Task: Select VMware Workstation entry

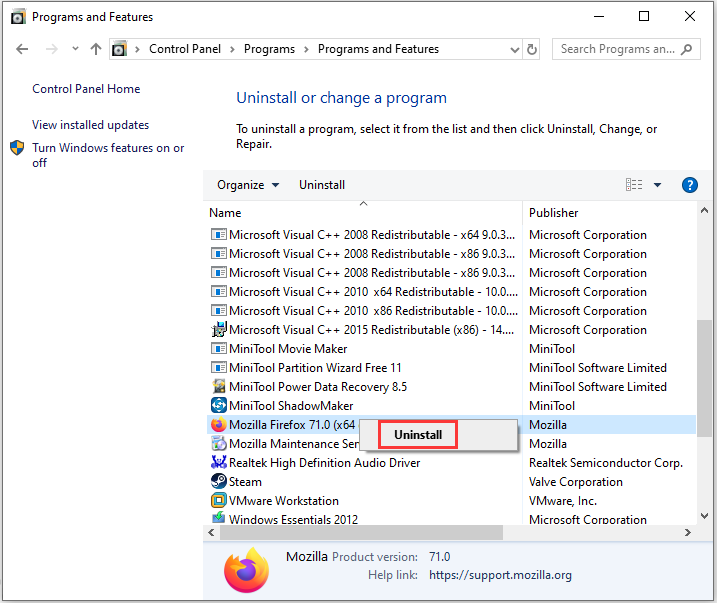Action: [x=284, y=501]
